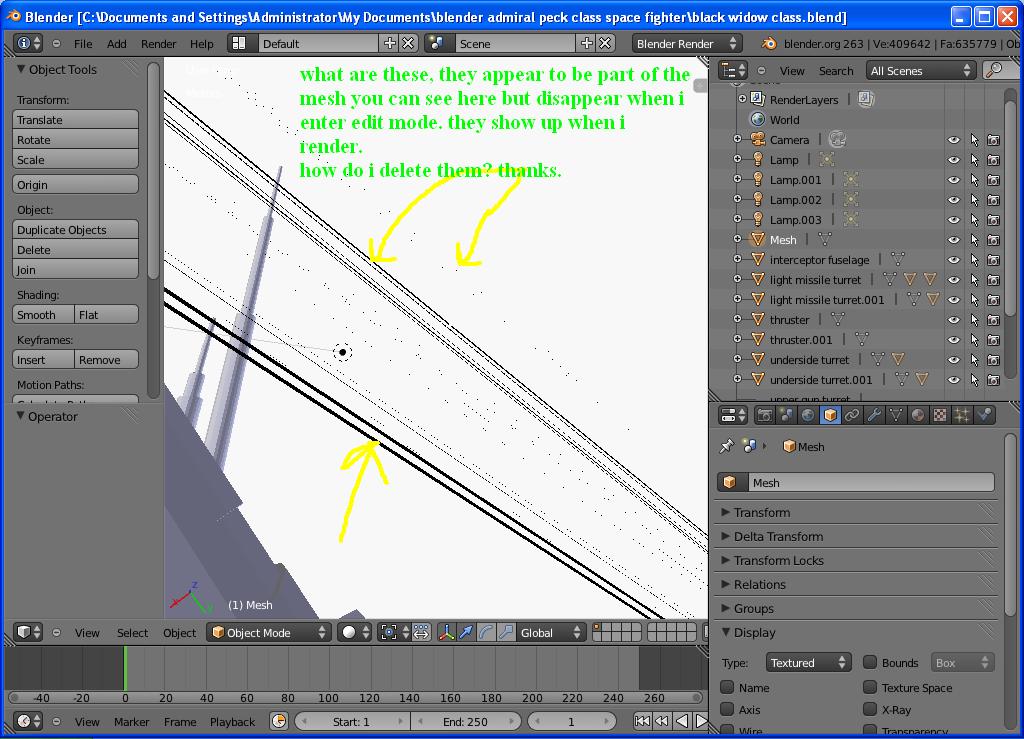
Task: Click the End: 250 frame field
Action: coord(466,721)
